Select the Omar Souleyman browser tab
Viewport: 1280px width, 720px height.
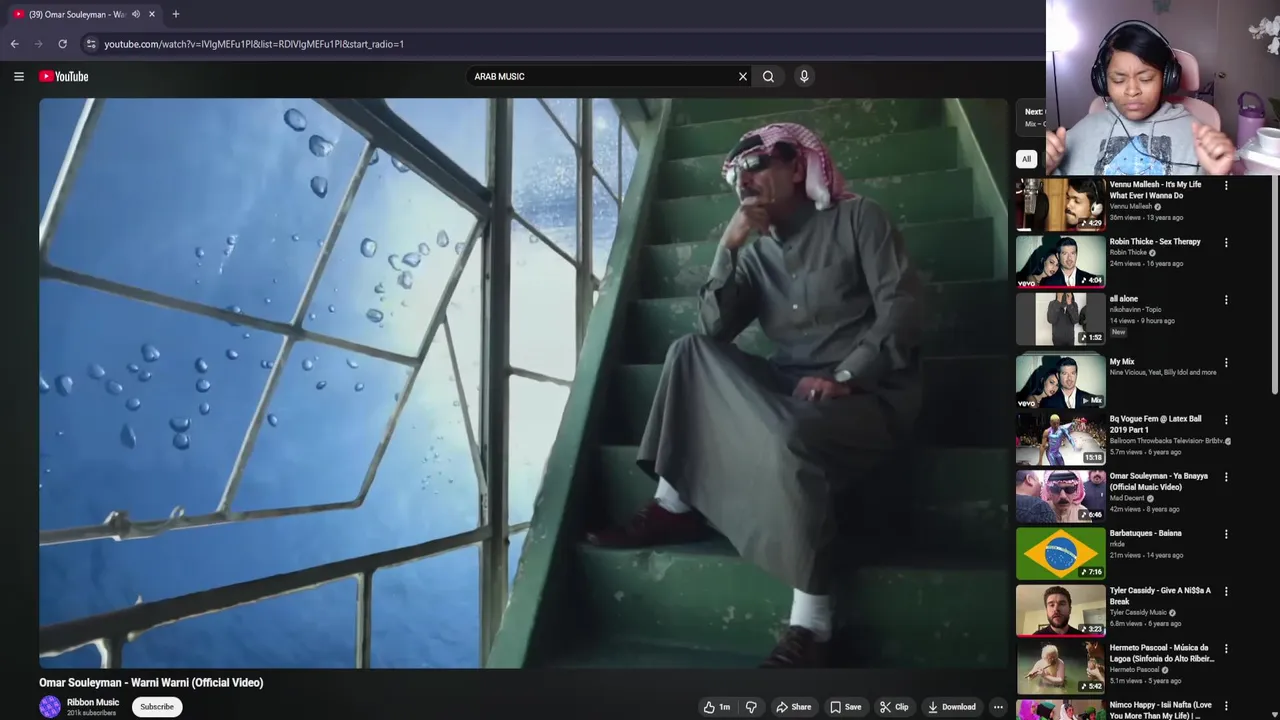pyautogui.click(x=76, y=14)
